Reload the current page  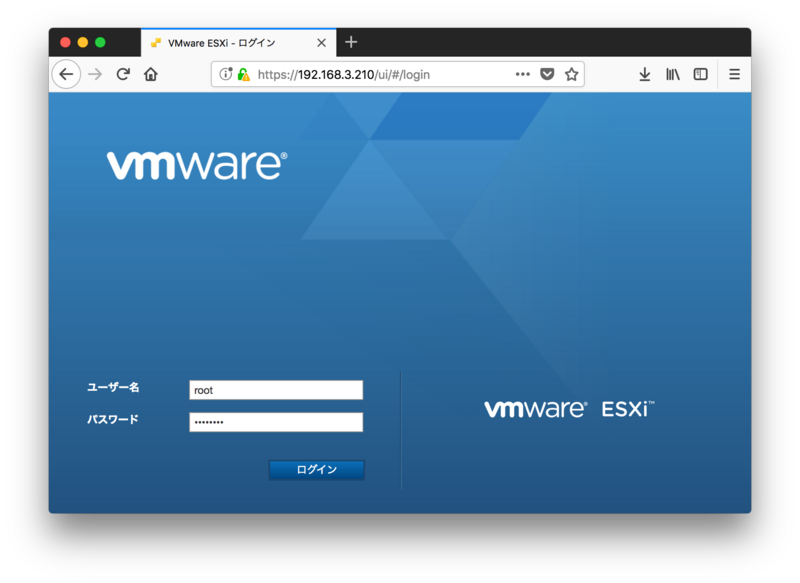(x=123, y=74)
